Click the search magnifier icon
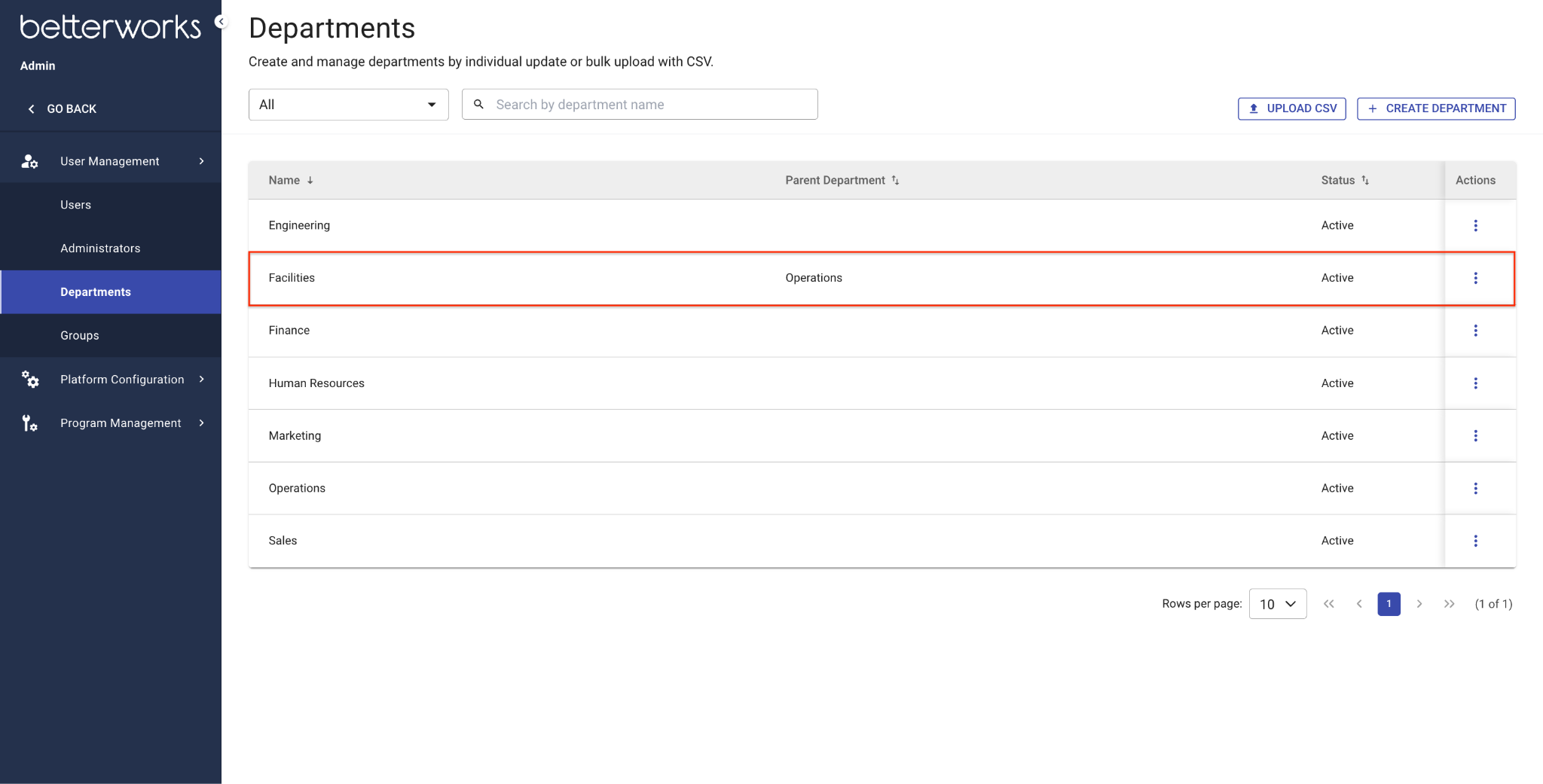Viewport: 1543px width, 784px height. tap(478, 105)
